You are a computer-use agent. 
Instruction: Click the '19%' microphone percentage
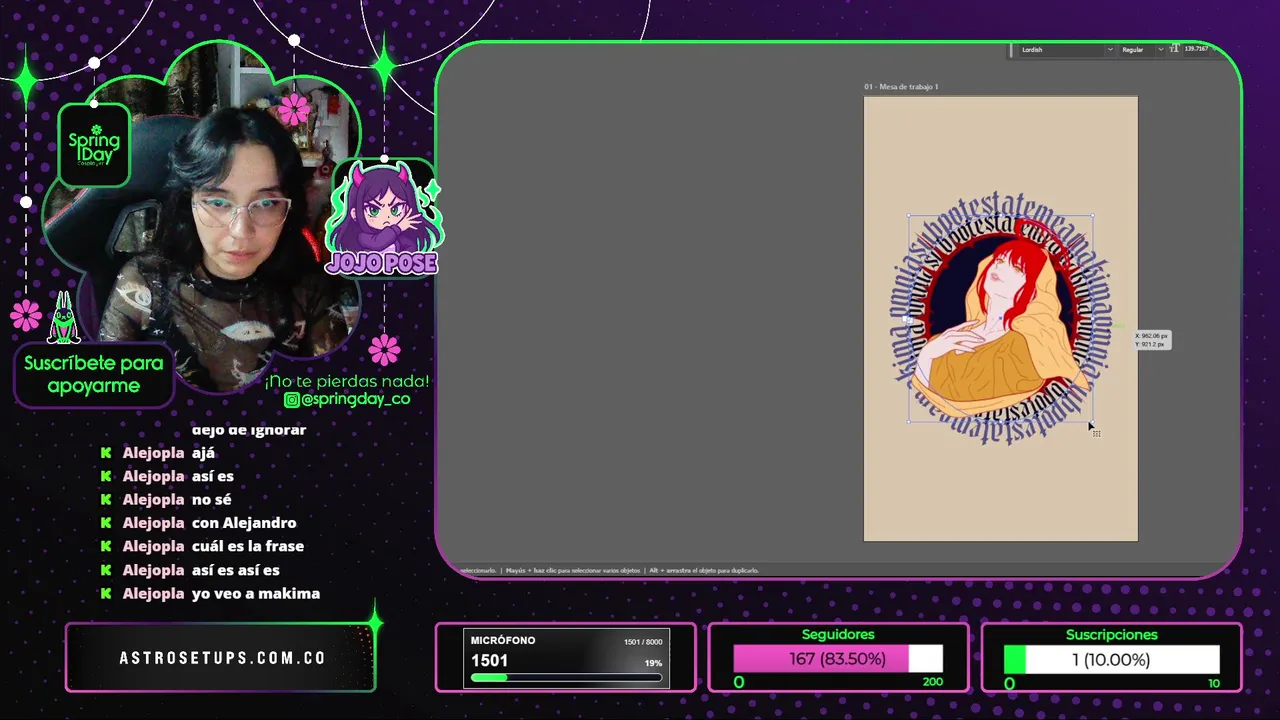click(x=653, y=663)
